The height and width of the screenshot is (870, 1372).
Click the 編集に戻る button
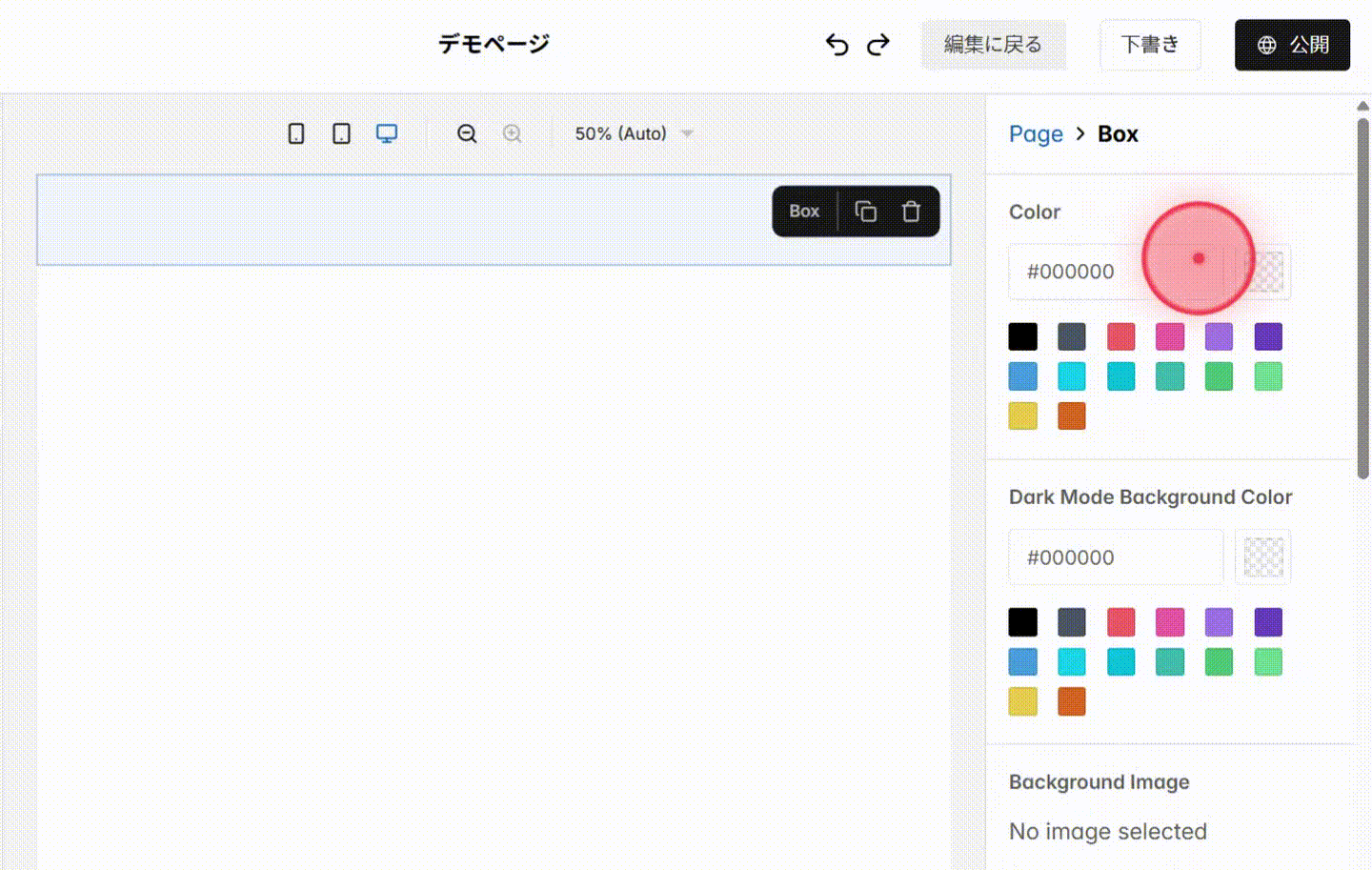[994, 44]
